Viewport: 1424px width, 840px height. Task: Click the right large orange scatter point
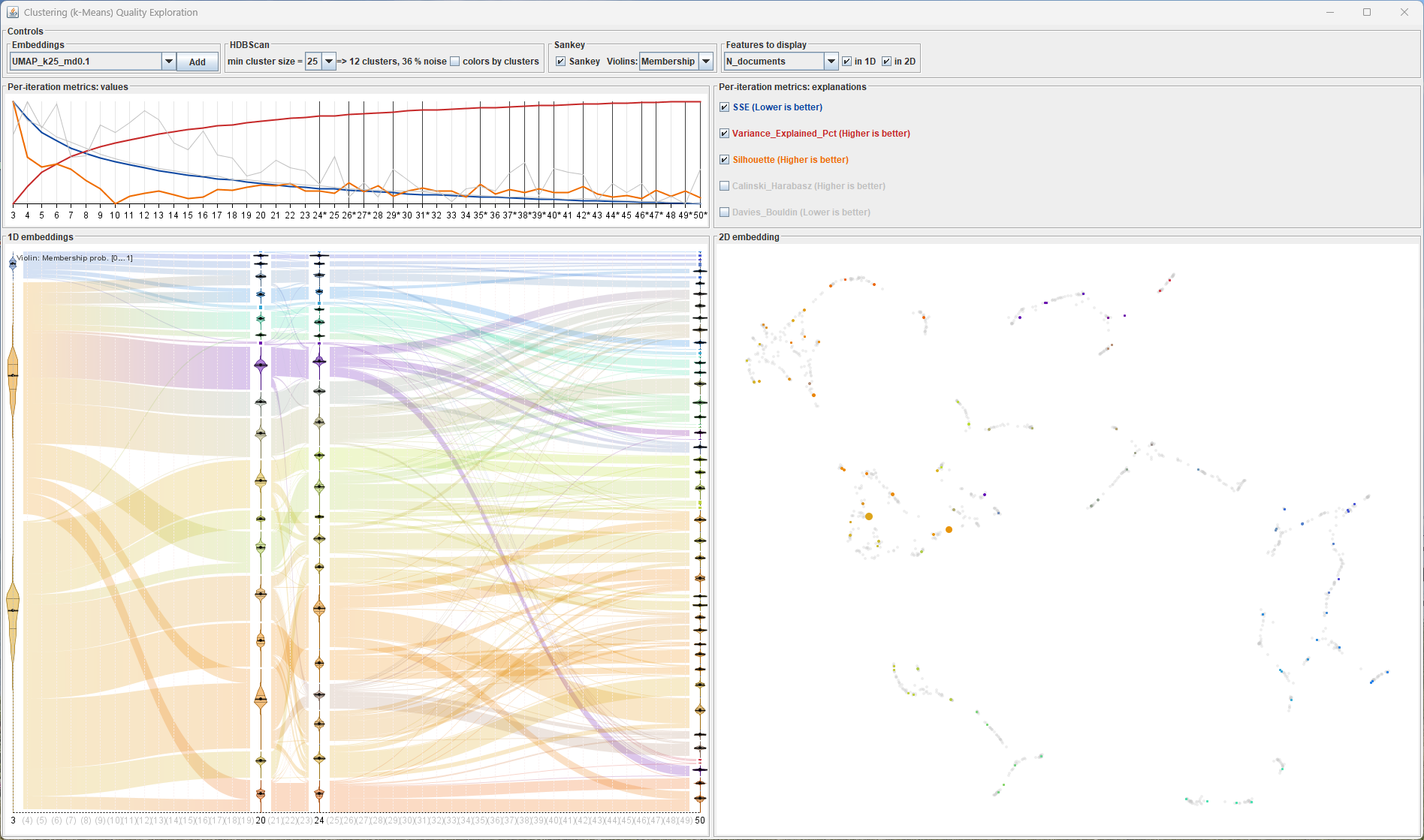pyautogui.click(x=949, y=530)
